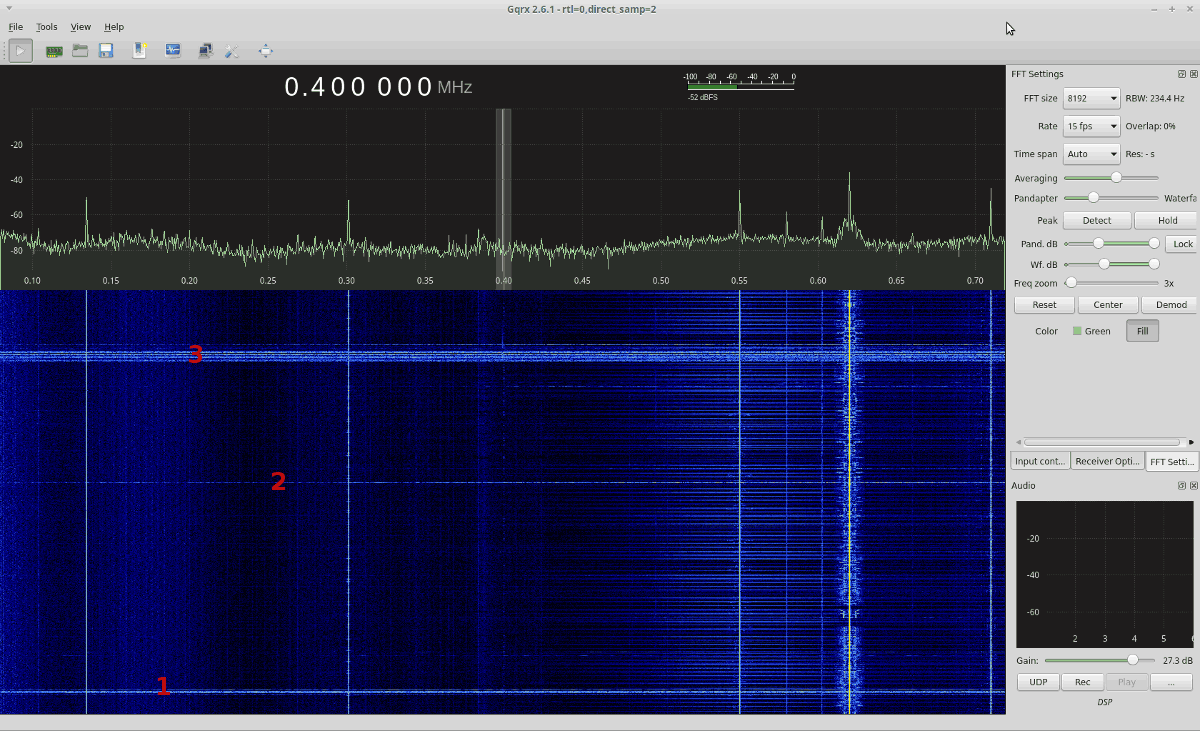Open the Time span dropdown set to Auto
This screenshot has width=1200, height=731.
(x=1092, y=154)
